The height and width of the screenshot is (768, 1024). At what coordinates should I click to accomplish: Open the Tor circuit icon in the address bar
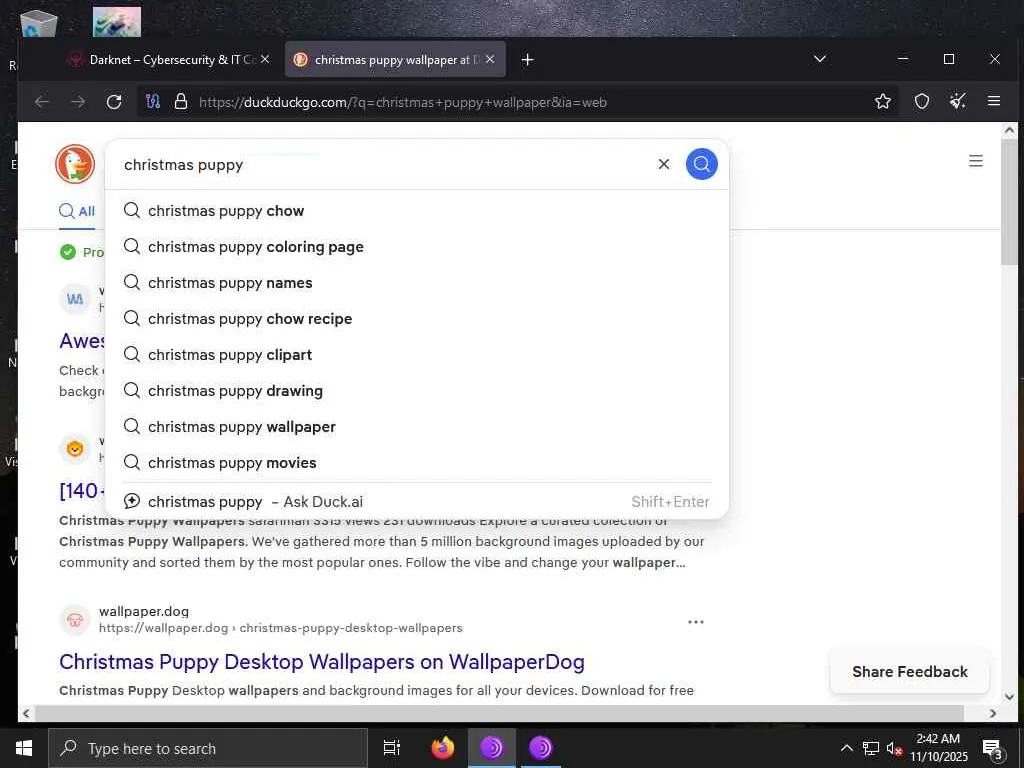click(x=153, y=102)
